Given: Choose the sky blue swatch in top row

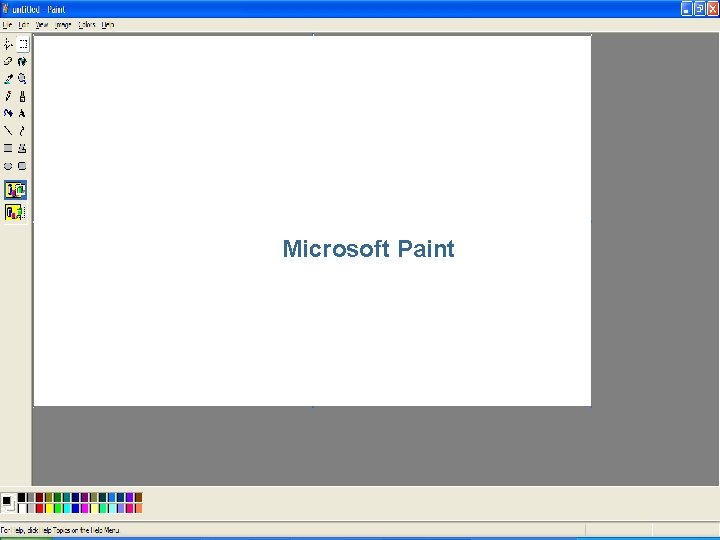Looking at the screenshot, I should tap(112, 497).
